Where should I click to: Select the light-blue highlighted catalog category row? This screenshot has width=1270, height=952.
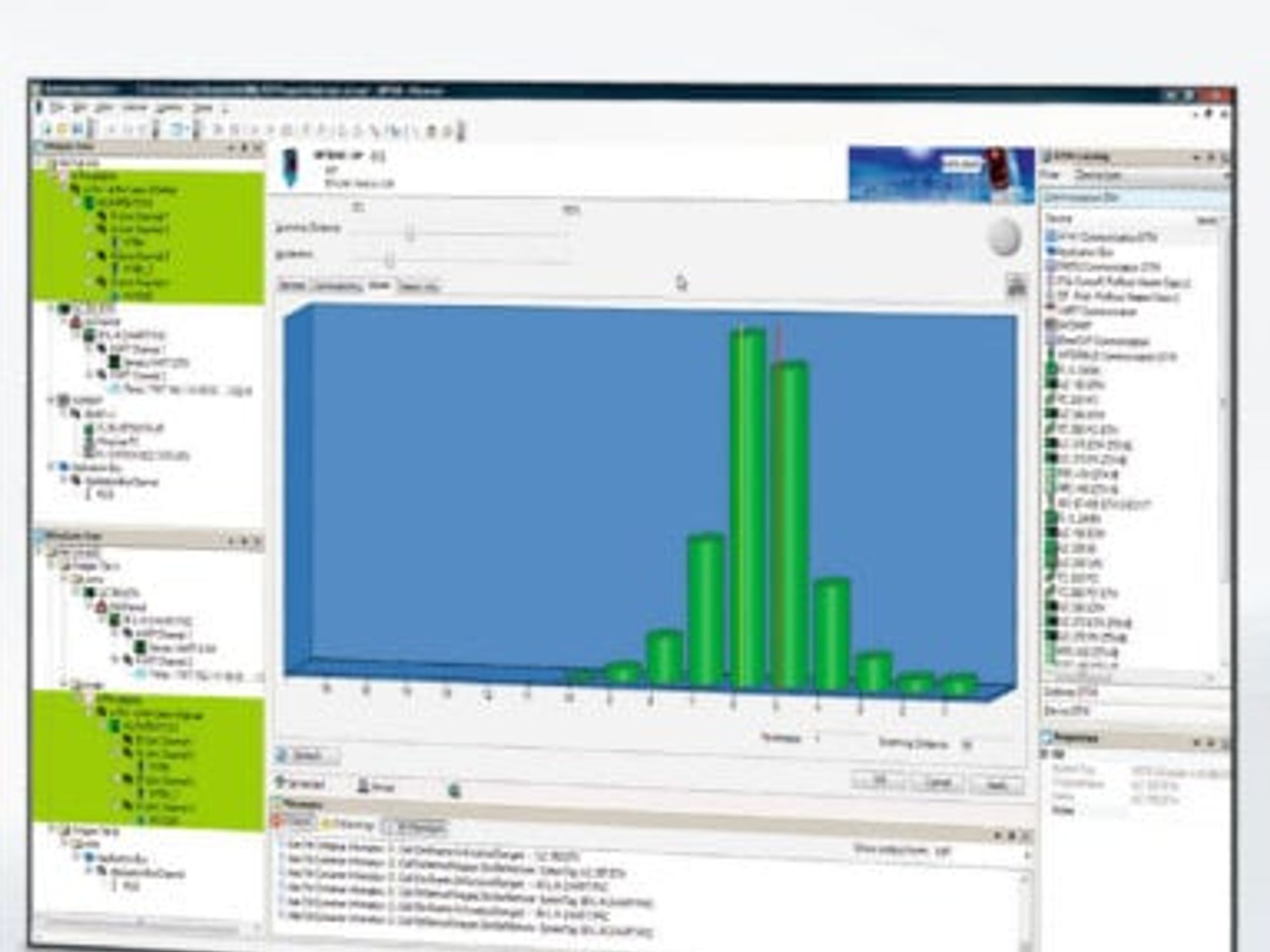1135,197
